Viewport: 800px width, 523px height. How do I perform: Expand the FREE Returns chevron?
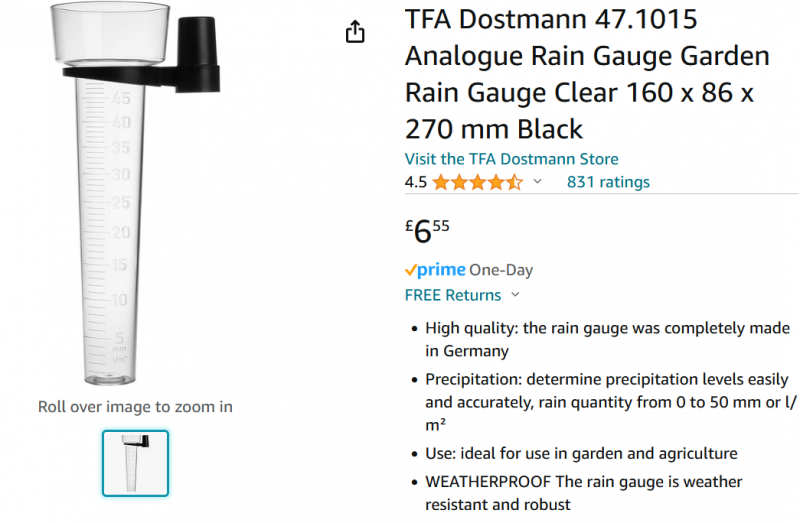516,295
